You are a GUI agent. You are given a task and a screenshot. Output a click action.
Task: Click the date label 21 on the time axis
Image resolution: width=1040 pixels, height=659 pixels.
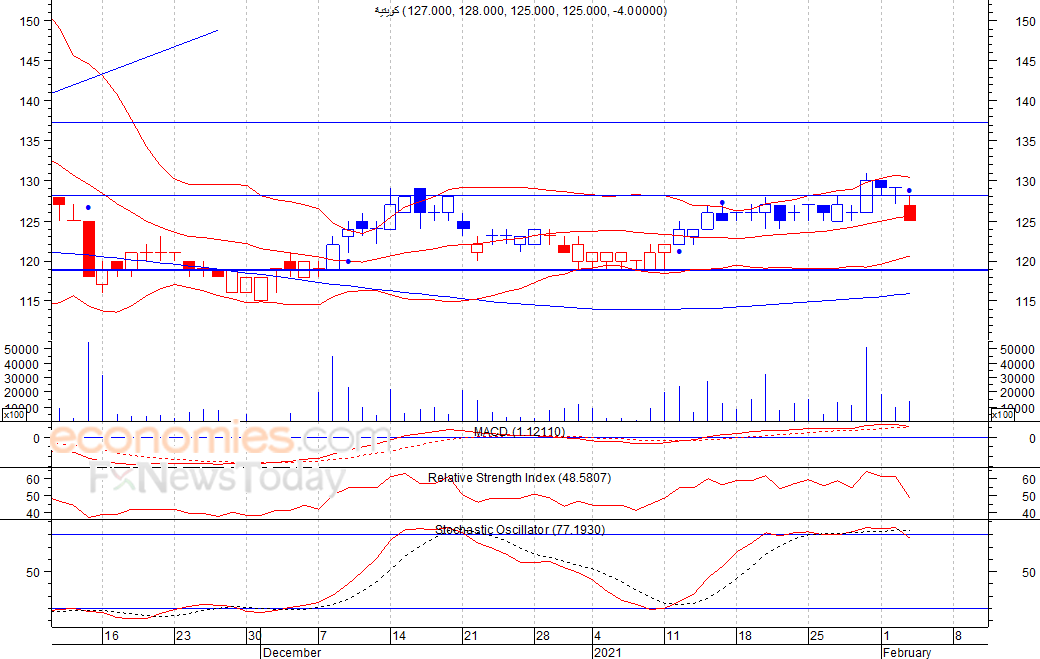coord(470,636)
